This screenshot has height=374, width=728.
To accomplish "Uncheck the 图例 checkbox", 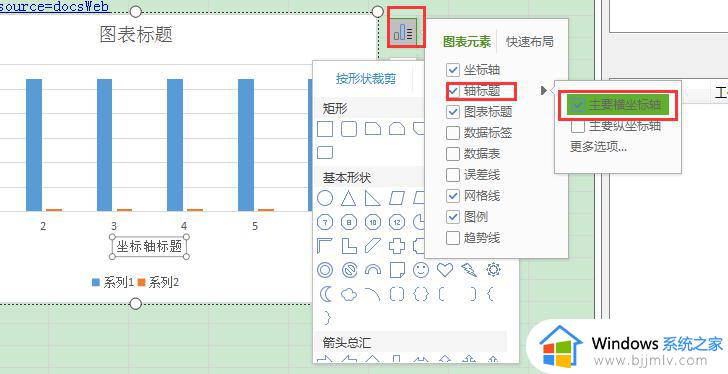I will click(x=453, y=217).
